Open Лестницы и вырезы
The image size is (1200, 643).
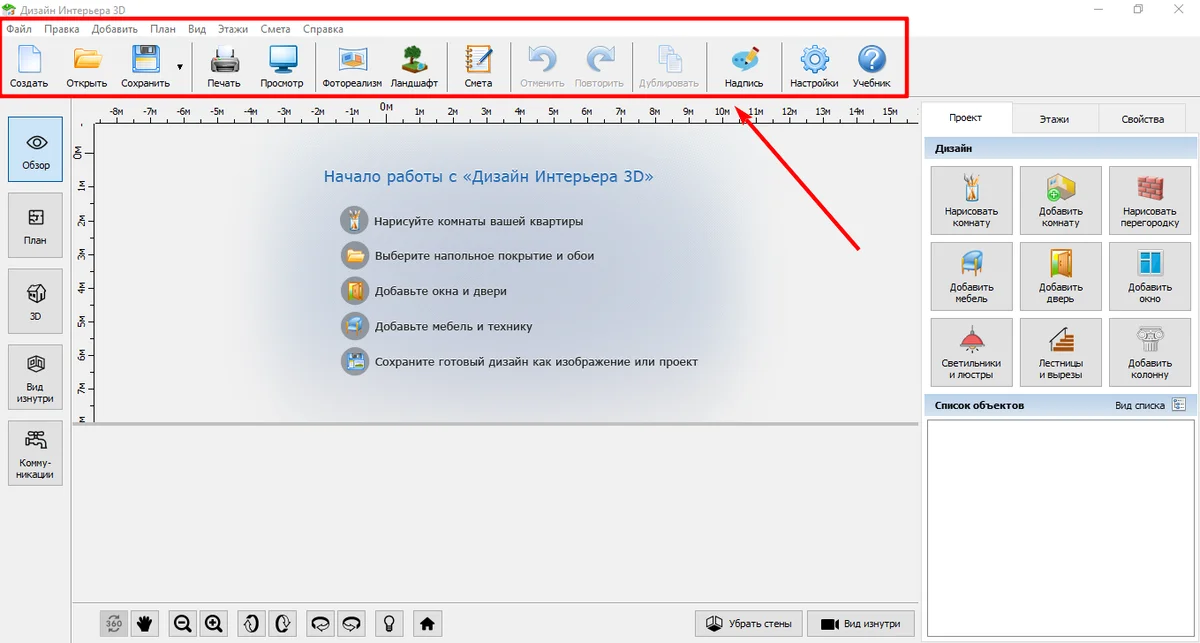(1060, 353)
